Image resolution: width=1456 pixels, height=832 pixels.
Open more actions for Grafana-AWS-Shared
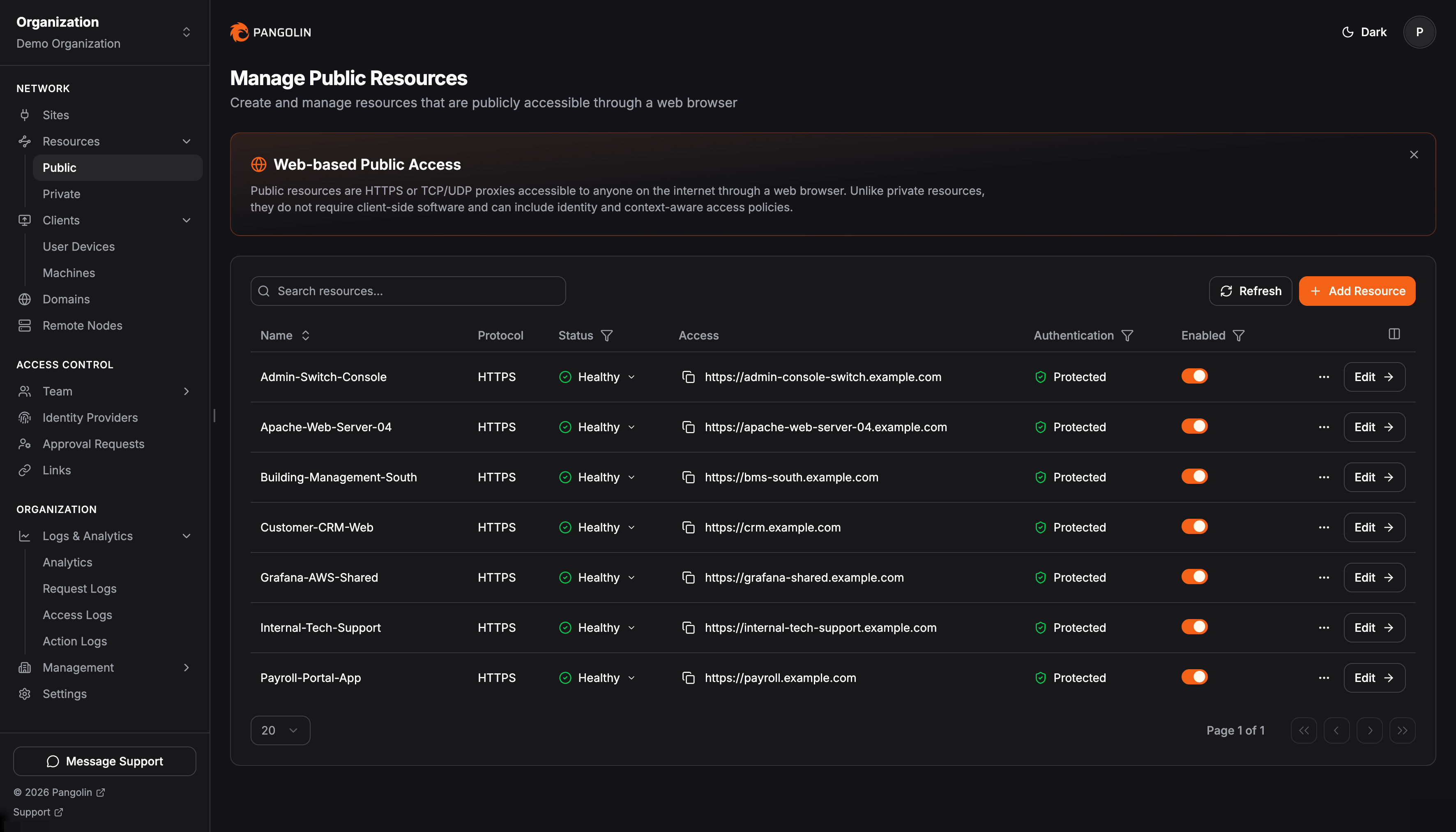(x=1324, y=578)
